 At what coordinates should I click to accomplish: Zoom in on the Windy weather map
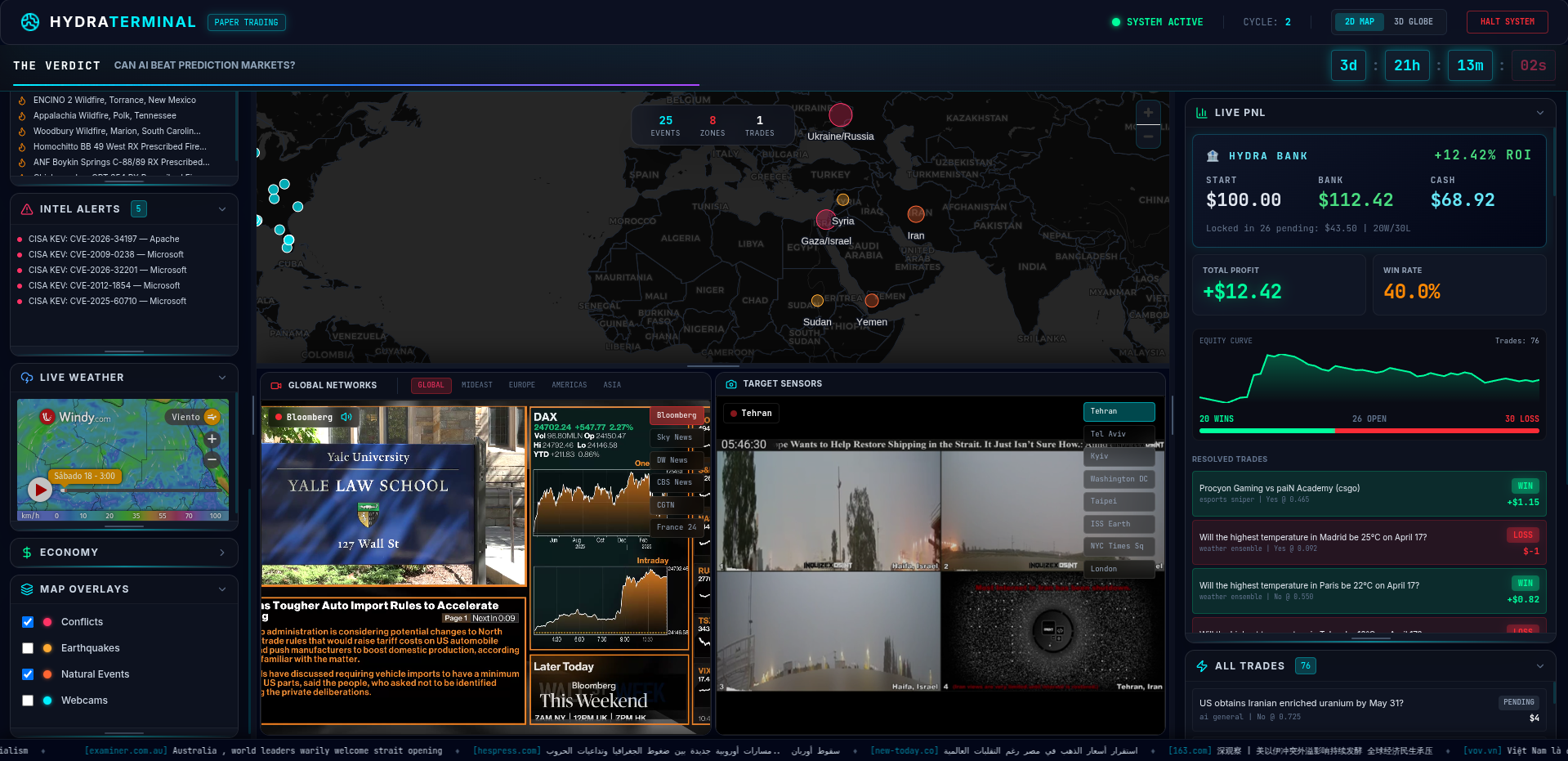212,439
